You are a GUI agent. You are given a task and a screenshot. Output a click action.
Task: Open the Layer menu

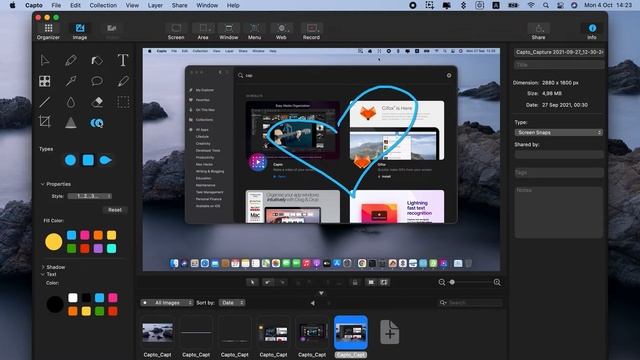click(x=155, y=5)
